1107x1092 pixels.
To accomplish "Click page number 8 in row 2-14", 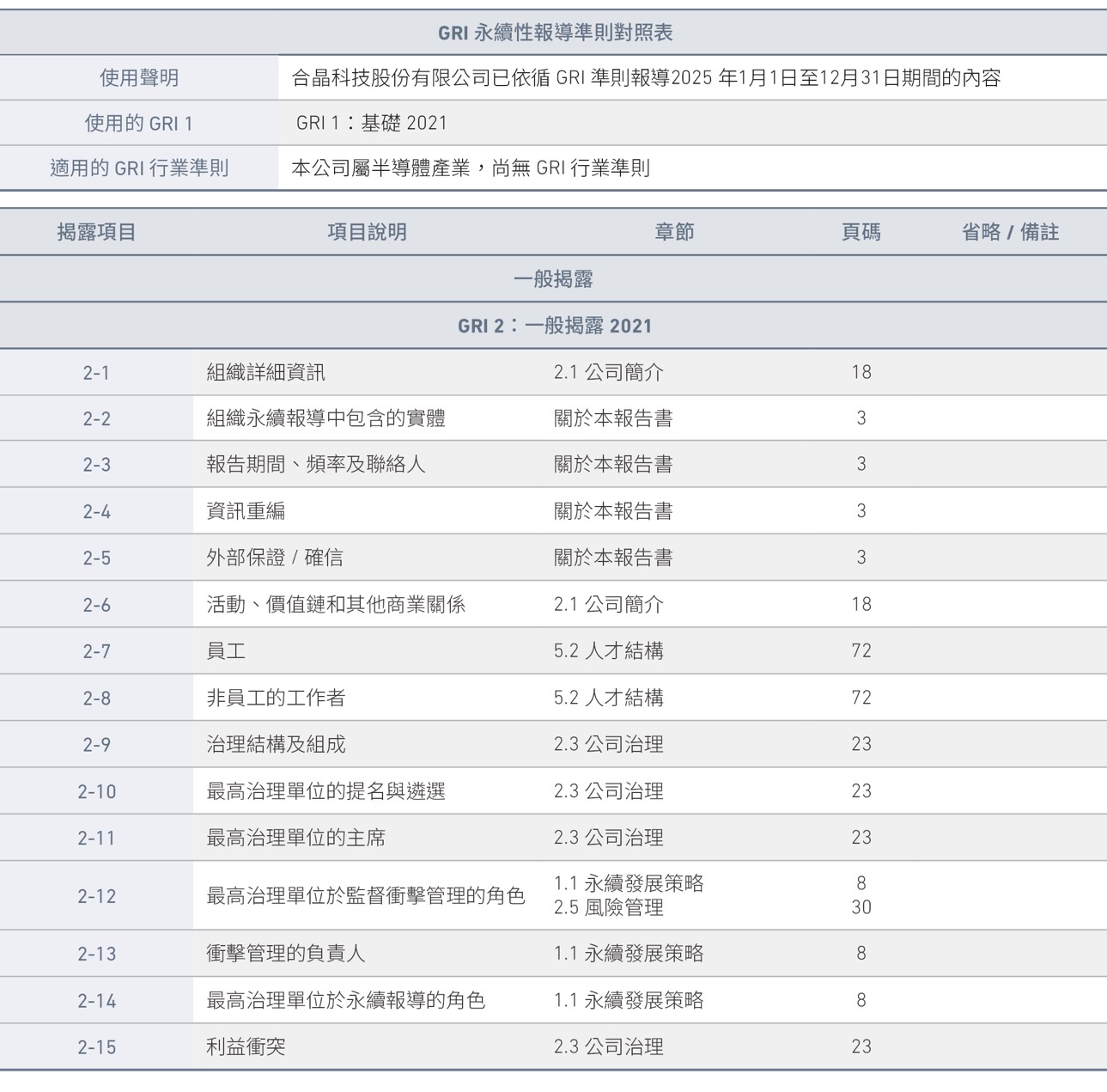I will click(x=861, y=1000).
